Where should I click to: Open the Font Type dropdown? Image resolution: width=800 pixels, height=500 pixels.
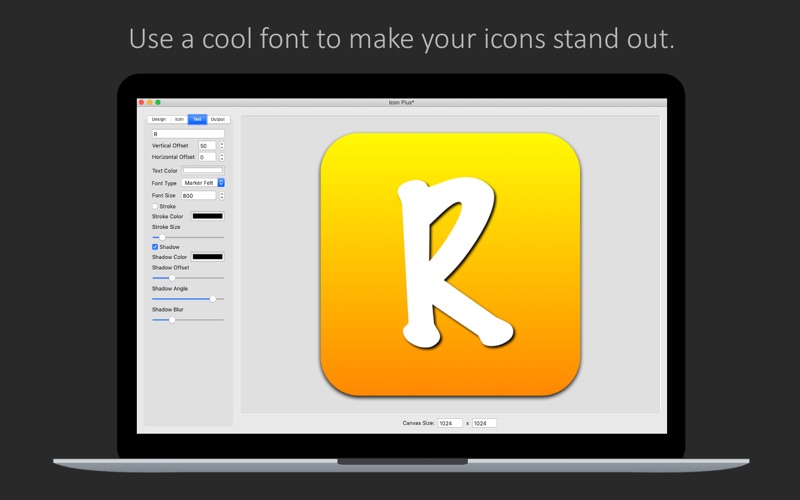203,183
